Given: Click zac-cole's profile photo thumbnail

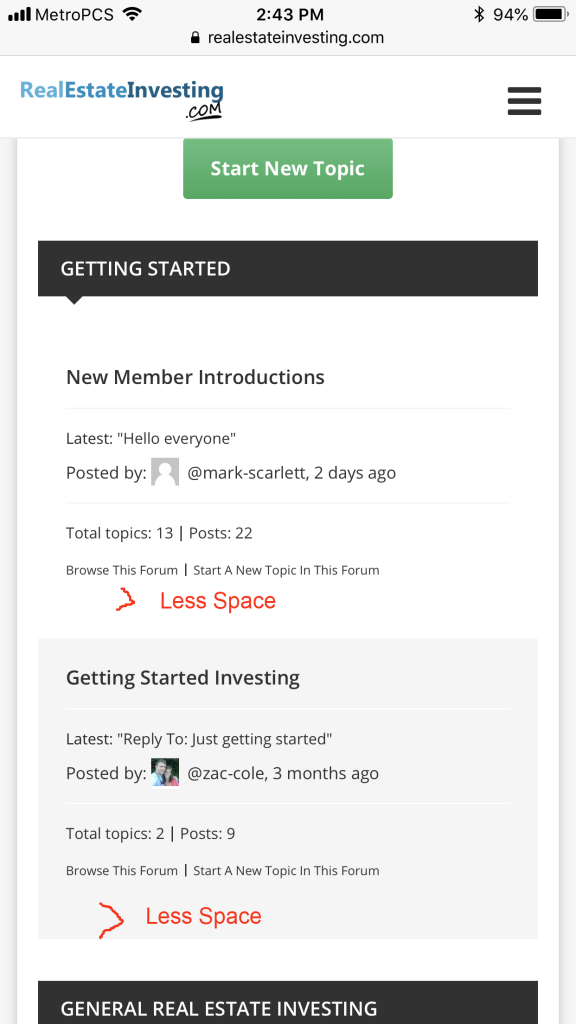Looking at the screenshot, I should click(x=165, y=773).
